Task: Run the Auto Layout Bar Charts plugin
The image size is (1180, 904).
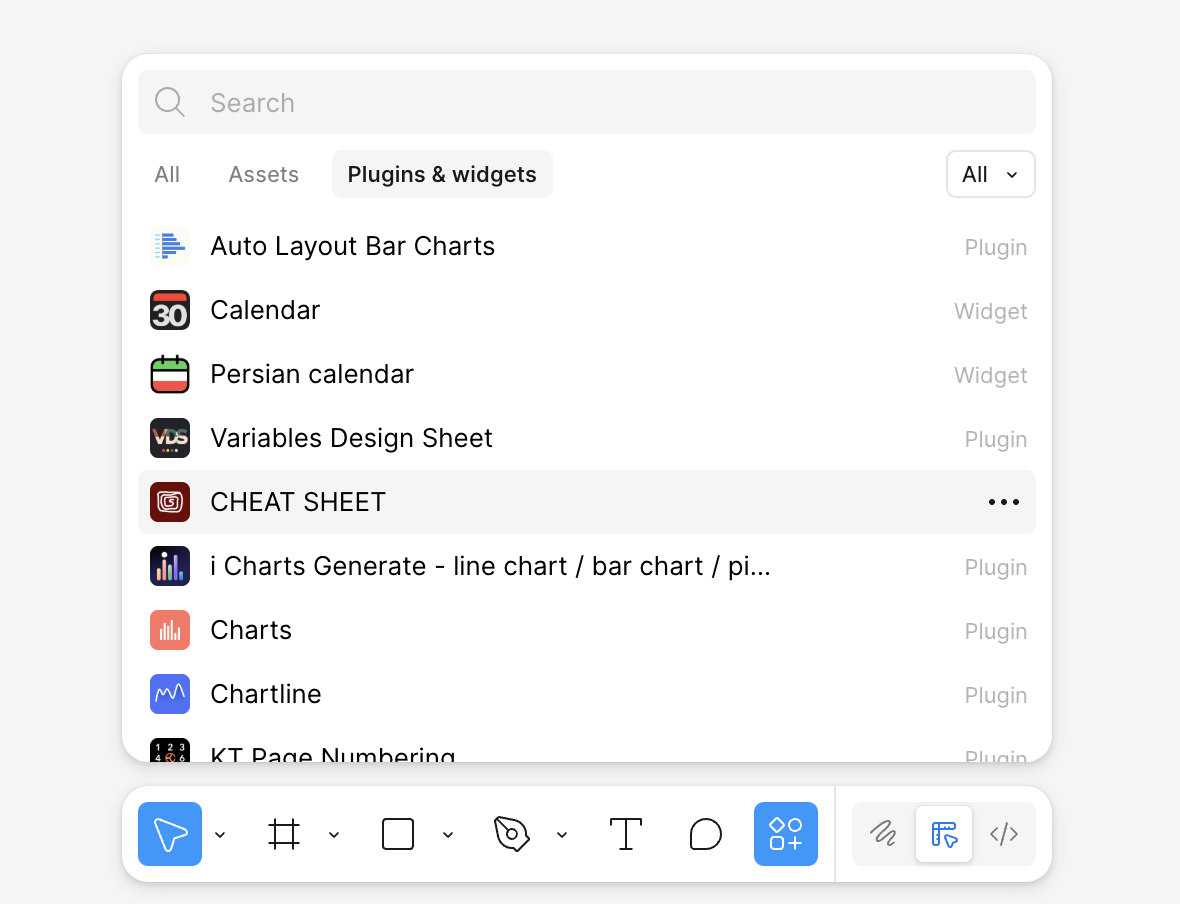Action: [352, 246]
